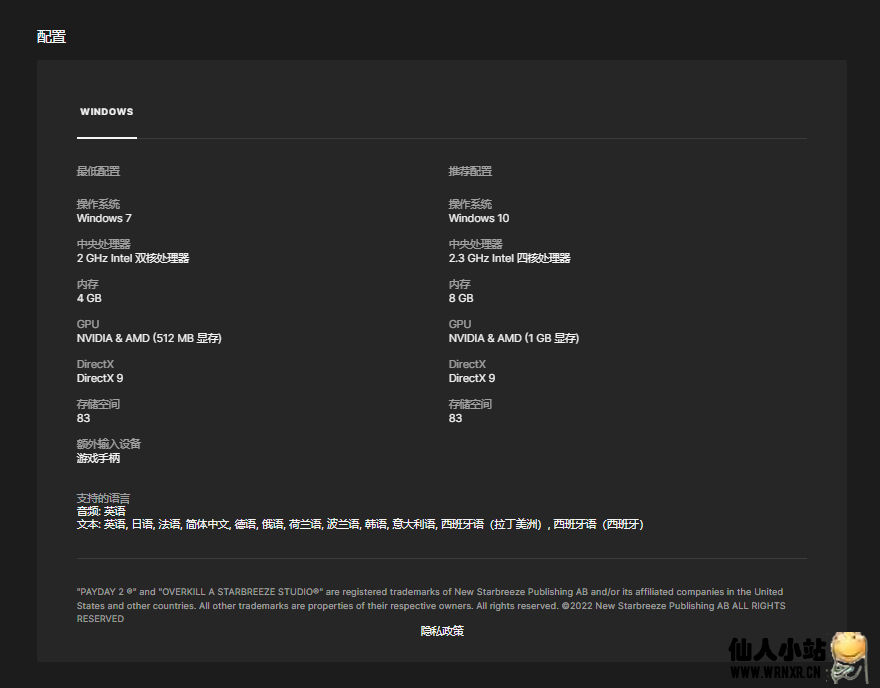Click the smiling face watermark icon
The image size is (880, 688).
(x=849, y=652)
